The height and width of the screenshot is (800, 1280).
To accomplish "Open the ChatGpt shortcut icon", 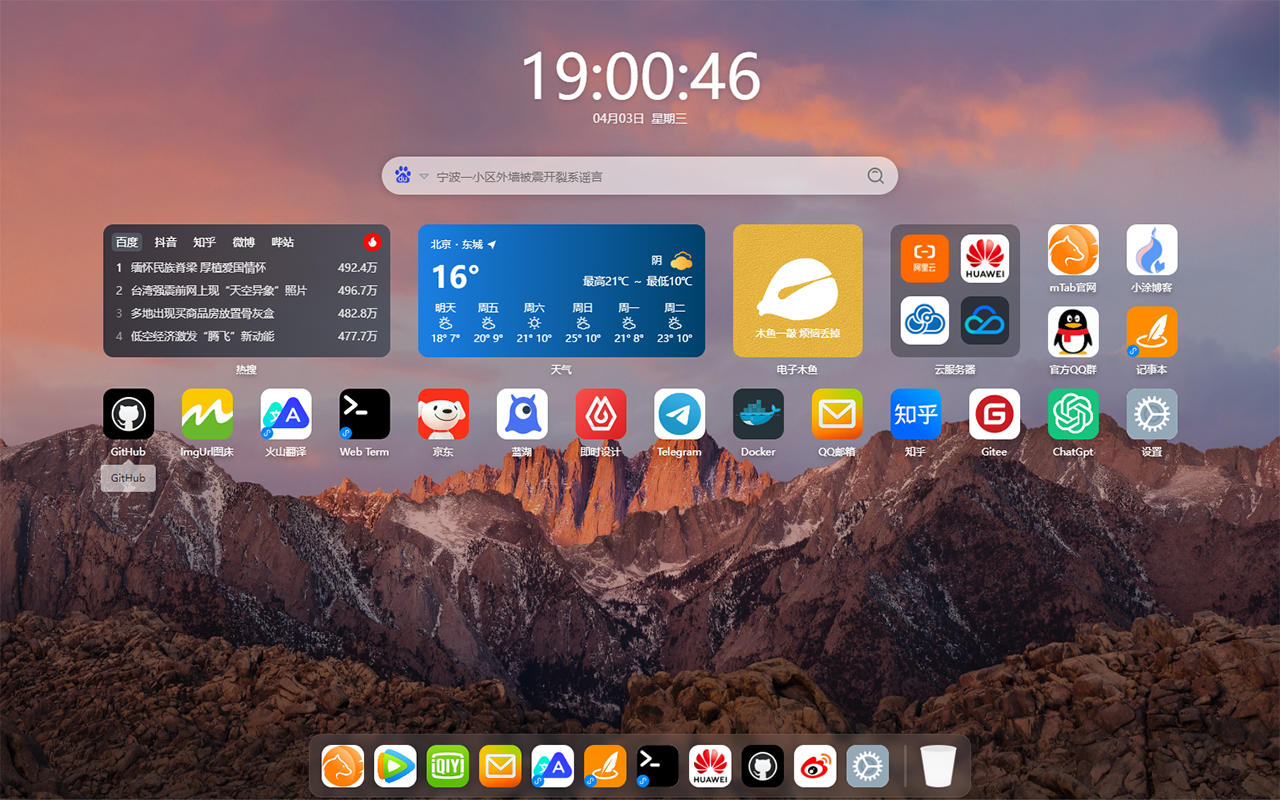I will 1073,414.
